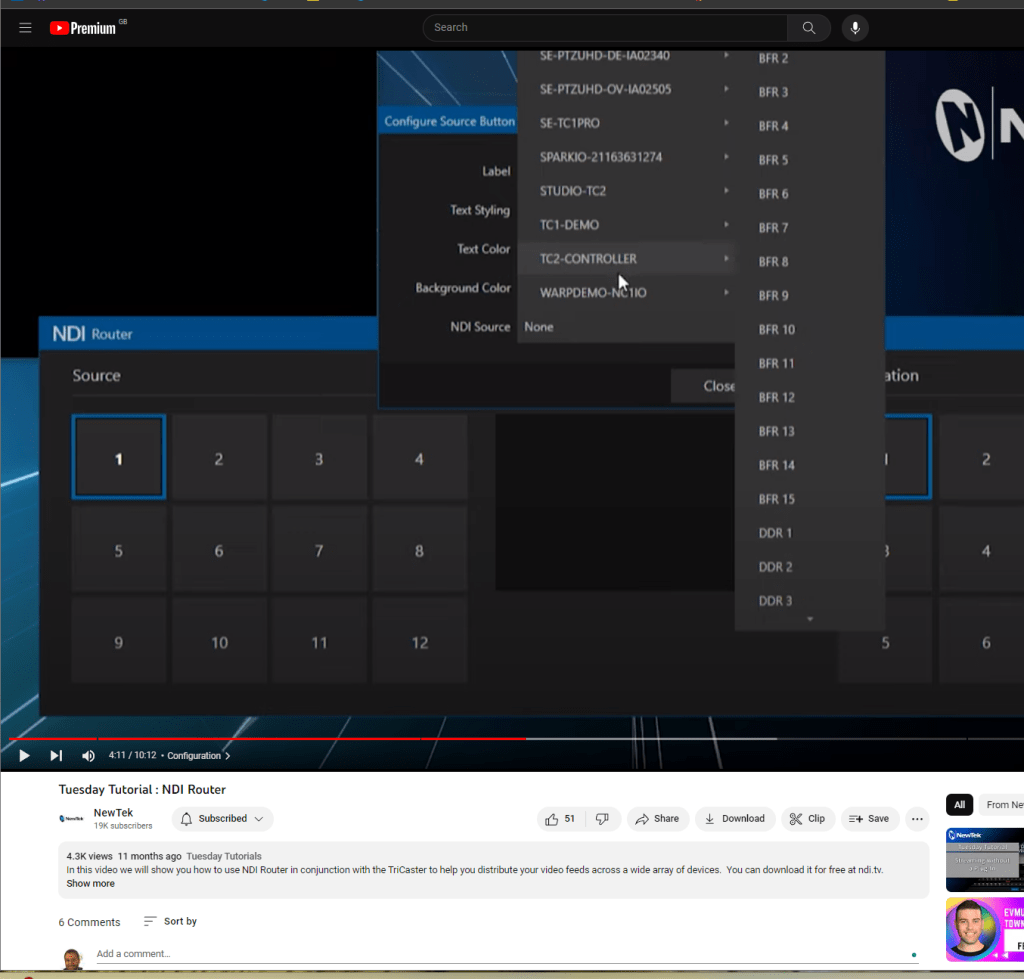Click the Add a comment field
1024x979 pixels.
tap(507, 954)
